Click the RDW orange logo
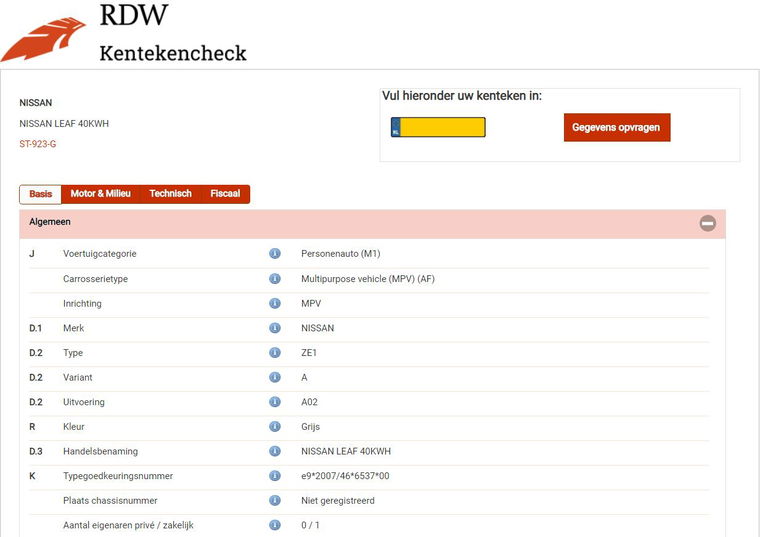760x537 pixels. tap(43, 40)
